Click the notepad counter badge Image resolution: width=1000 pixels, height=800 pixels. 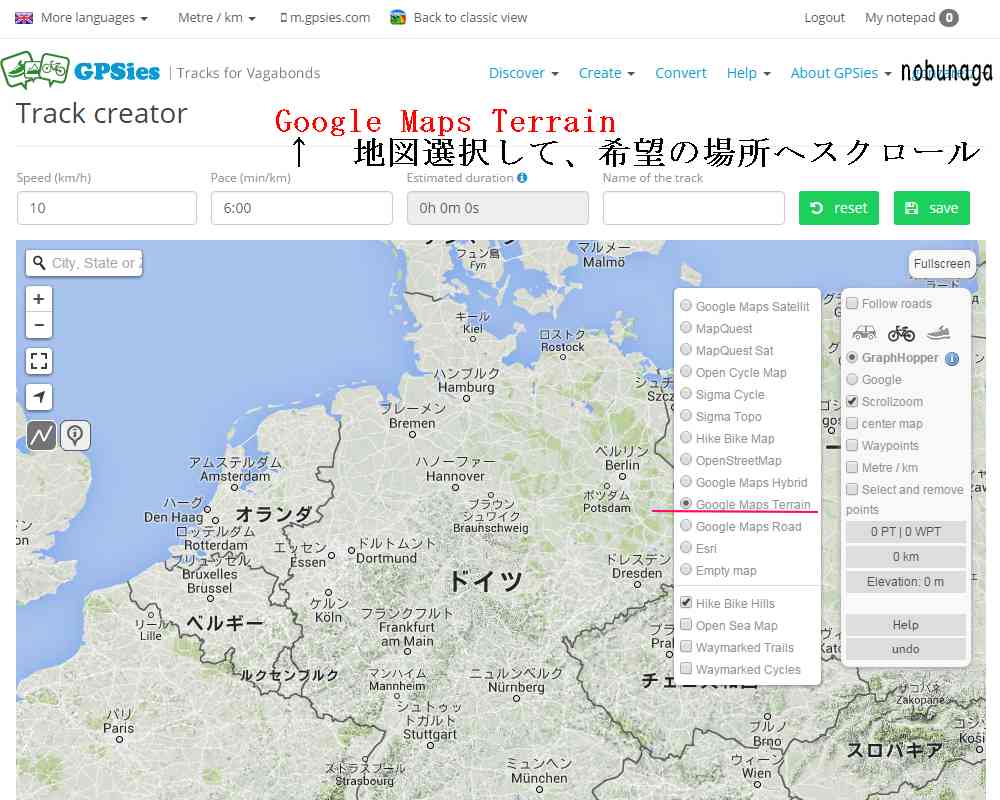point(949,18)
